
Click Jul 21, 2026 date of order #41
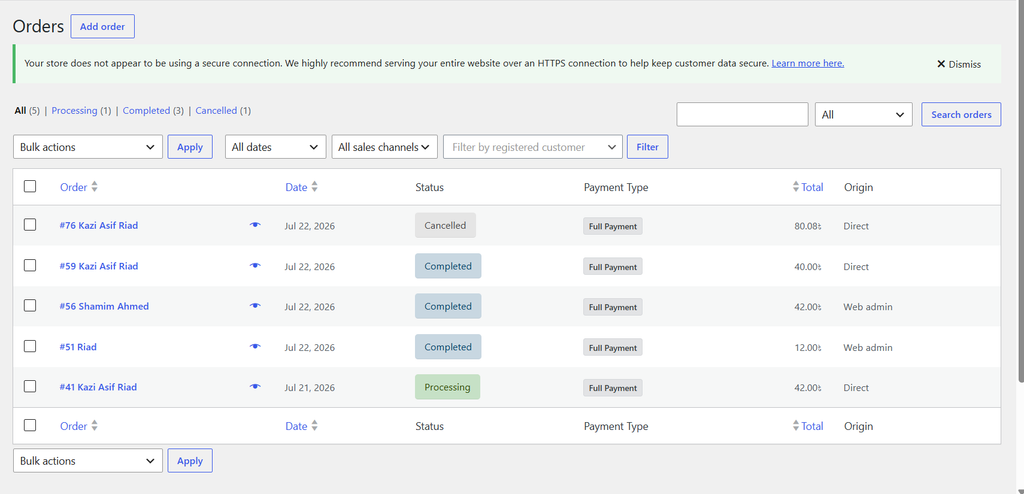tap(310, 387)
